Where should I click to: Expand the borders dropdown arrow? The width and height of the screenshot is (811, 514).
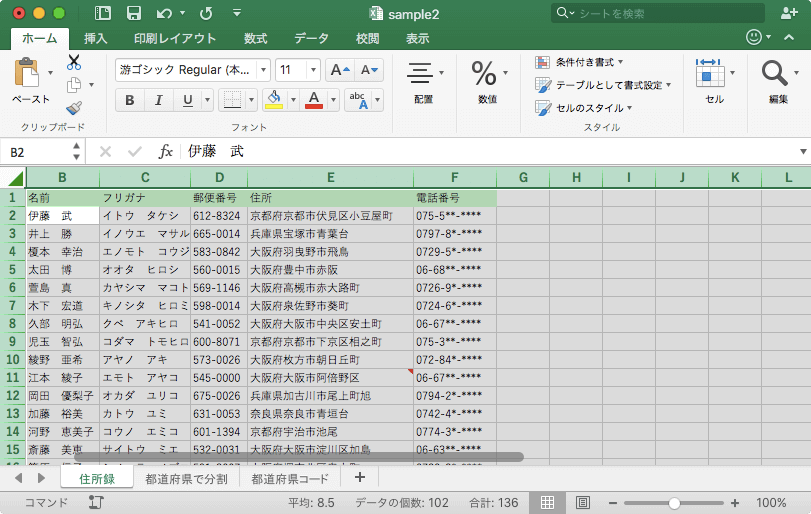pyautogui.click(x=251, y=100)
